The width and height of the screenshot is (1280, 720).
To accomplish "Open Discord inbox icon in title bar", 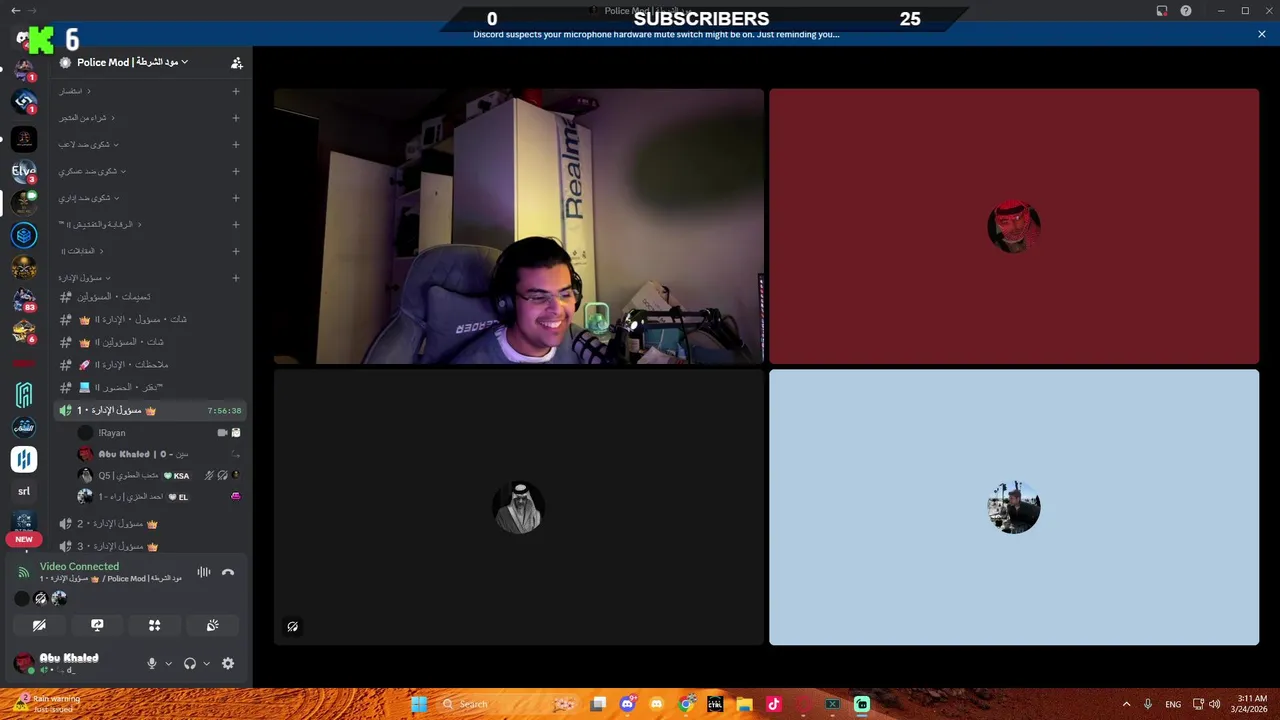I will click(x=1162, y=11).
